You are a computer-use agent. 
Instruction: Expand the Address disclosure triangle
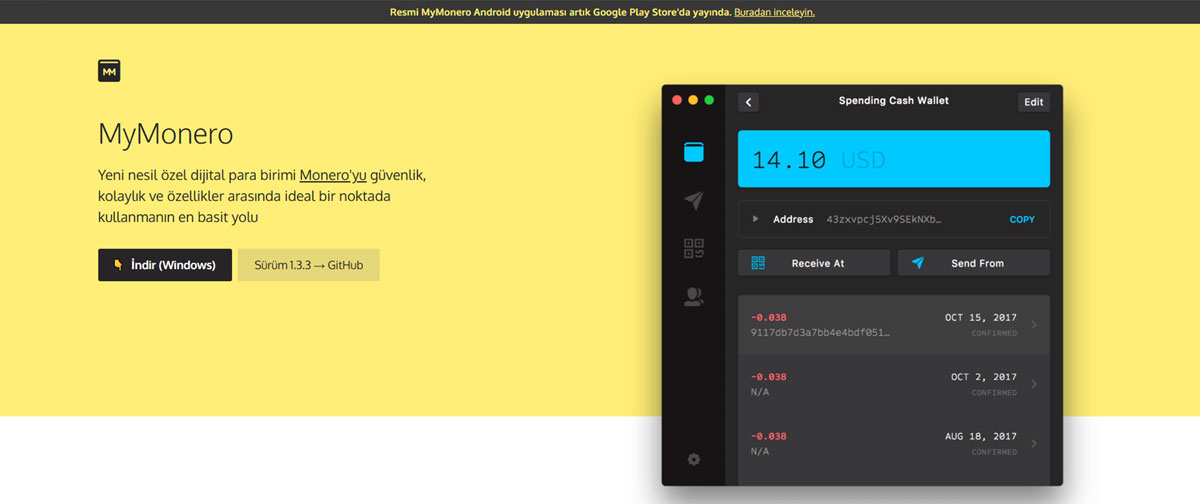coord(755,219)
